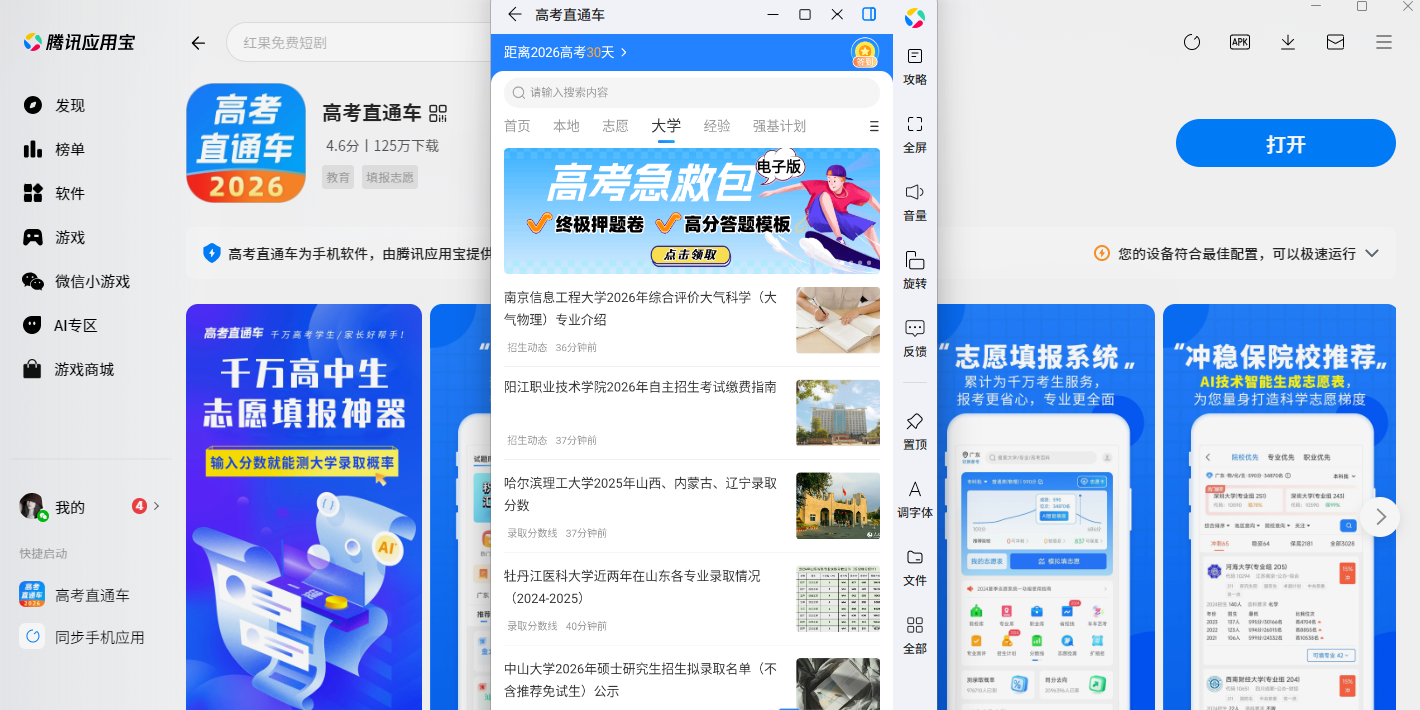1420x710 pixels.
Task: Click the yellow building article thumbnail
Action: [838, 506]
